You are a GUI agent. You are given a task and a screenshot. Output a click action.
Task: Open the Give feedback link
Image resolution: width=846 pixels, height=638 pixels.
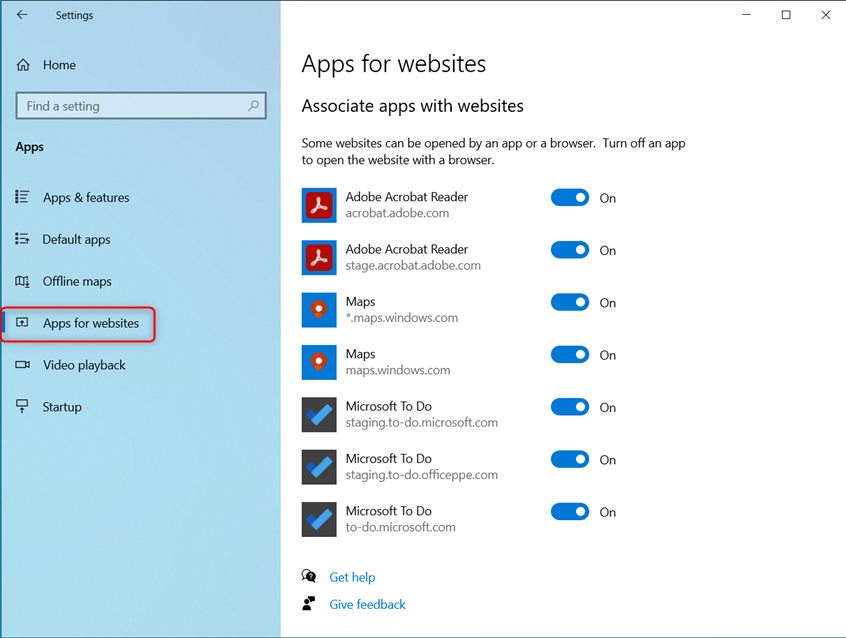point(367,605)
